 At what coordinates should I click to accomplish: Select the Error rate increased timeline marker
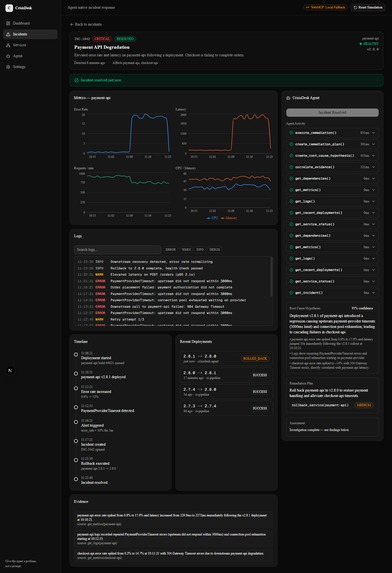click(x=76, y=388)
